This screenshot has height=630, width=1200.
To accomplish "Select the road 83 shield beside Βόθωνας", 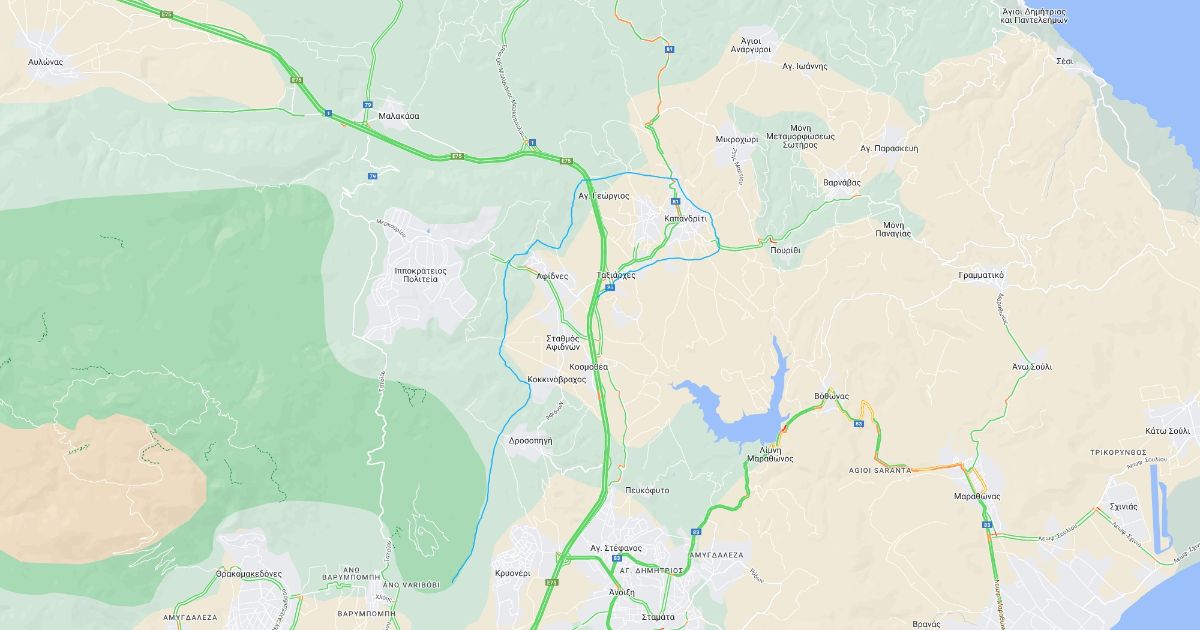I will [x=859, y=424].
